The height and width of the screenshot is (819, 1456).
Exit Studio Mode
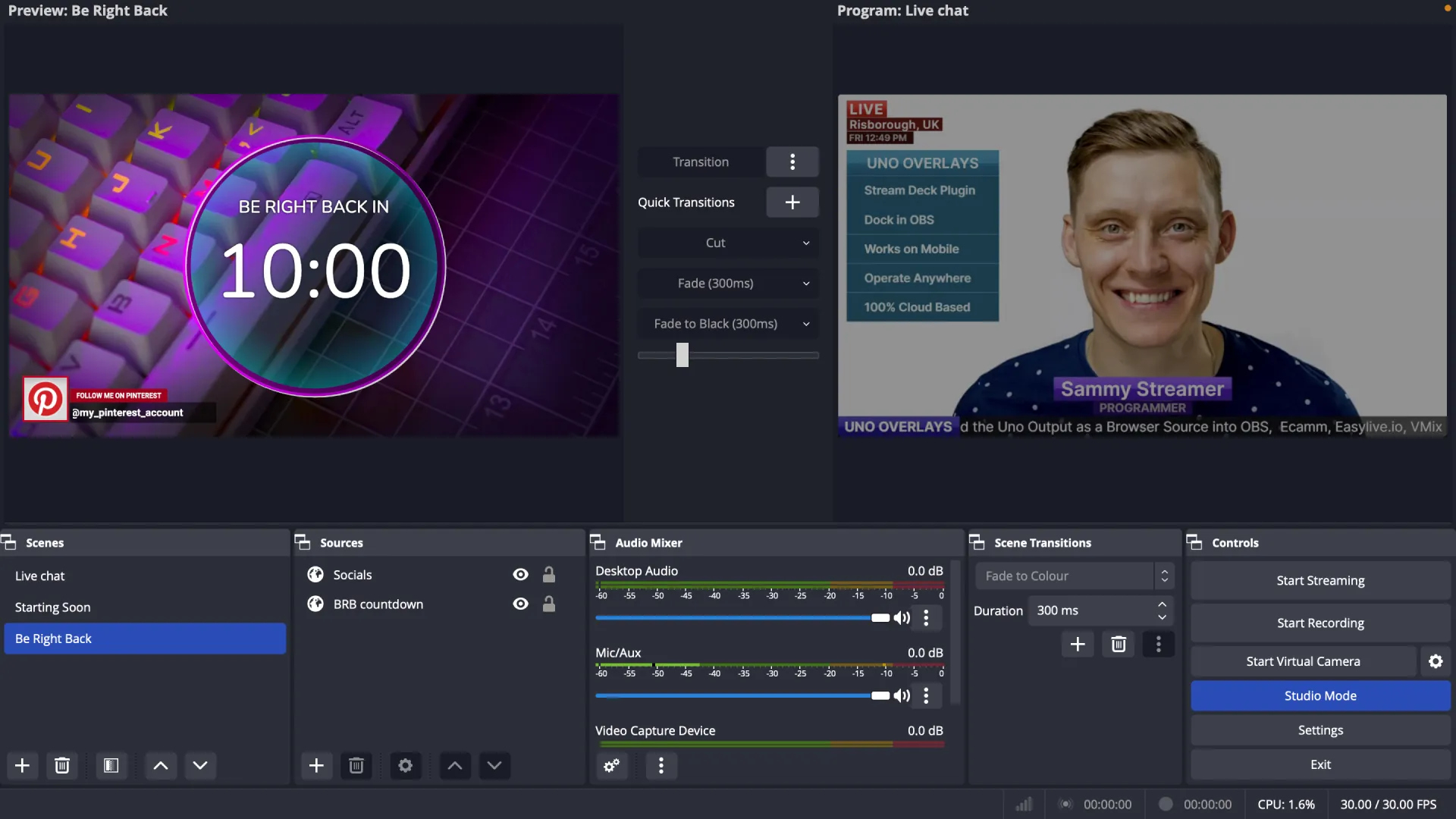pos(1319,695)
